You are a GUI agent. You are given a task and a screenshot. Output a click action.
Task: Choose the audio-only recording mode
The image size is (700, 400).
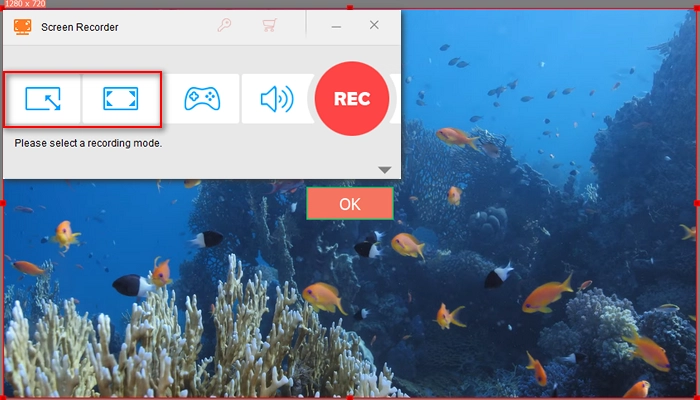[x=277, y=99]
